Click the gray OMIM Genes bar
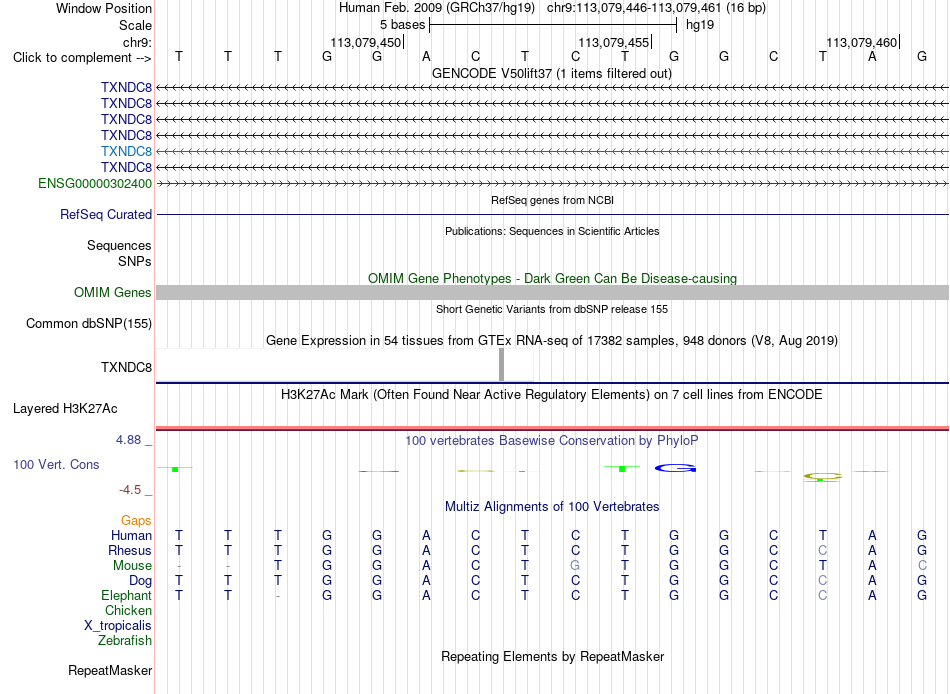 click(x=552, y=293)
